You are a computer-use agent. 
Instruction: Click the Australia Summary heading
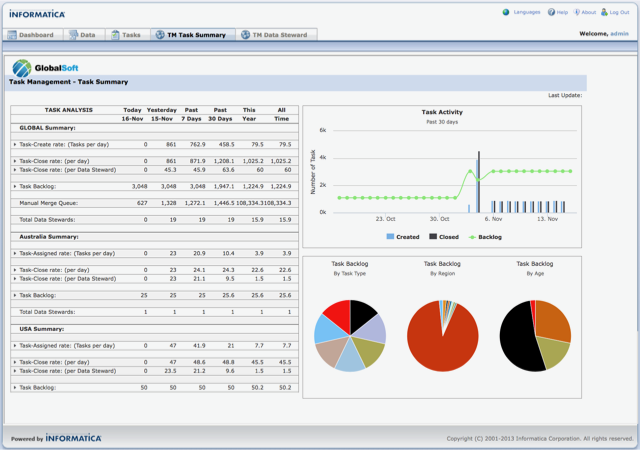coord(49,237)
